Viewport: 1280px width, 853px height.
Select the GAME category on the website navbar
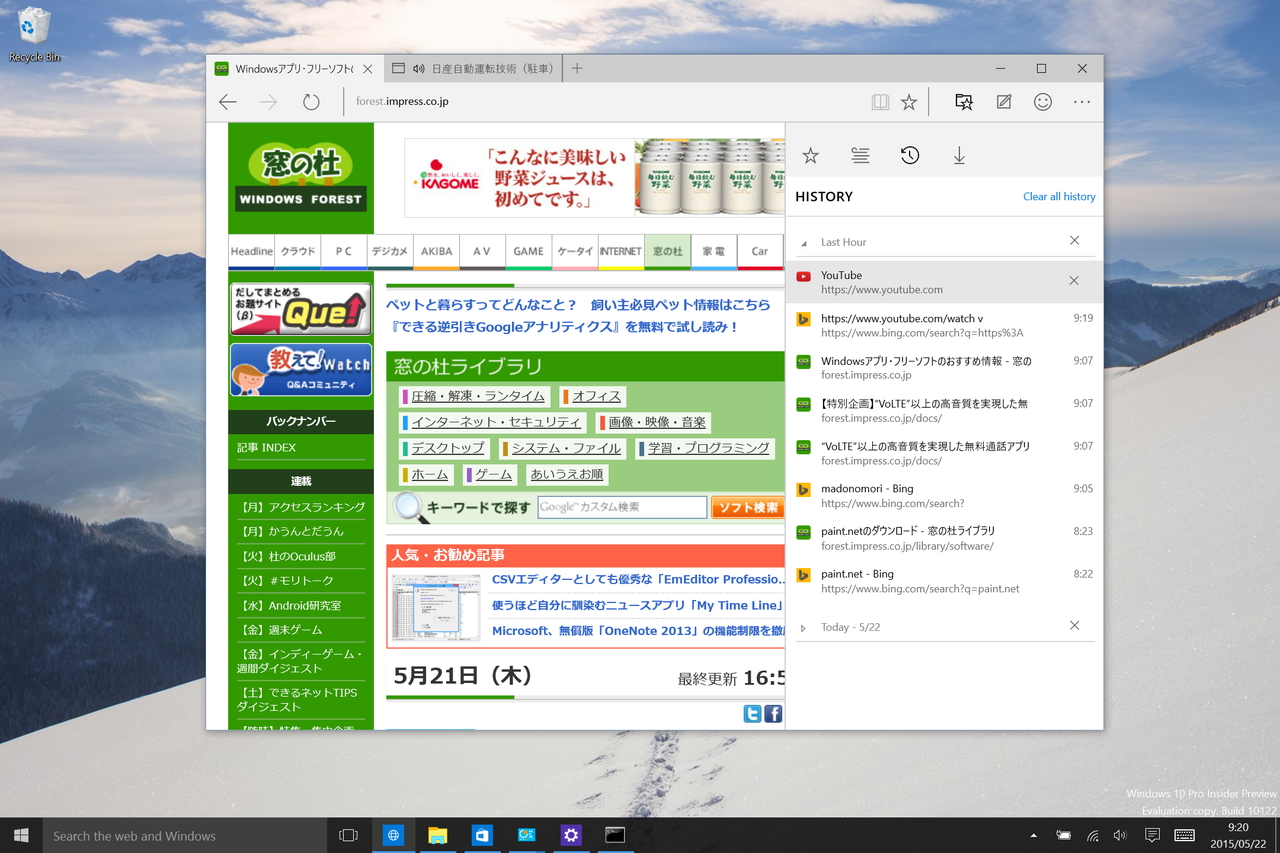pos(528,251)
